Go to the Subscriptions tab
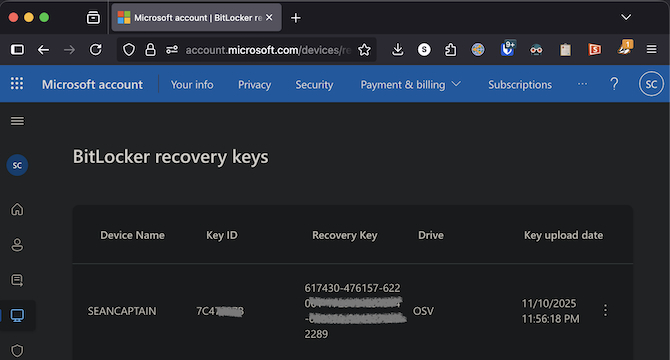Viewport: 670px width, 360px height. [x=520, y=85]
